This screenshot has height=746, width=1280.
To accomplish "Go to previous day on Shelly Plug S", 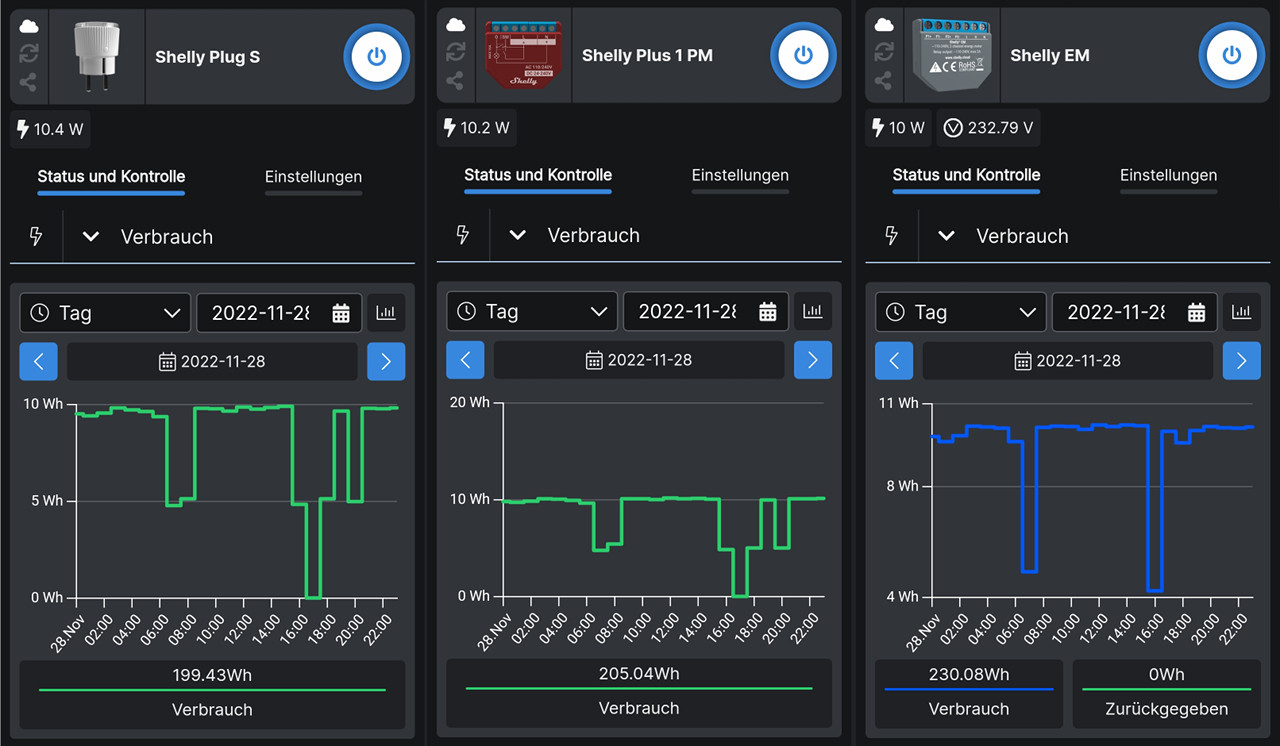I will (x=39, y=362).
